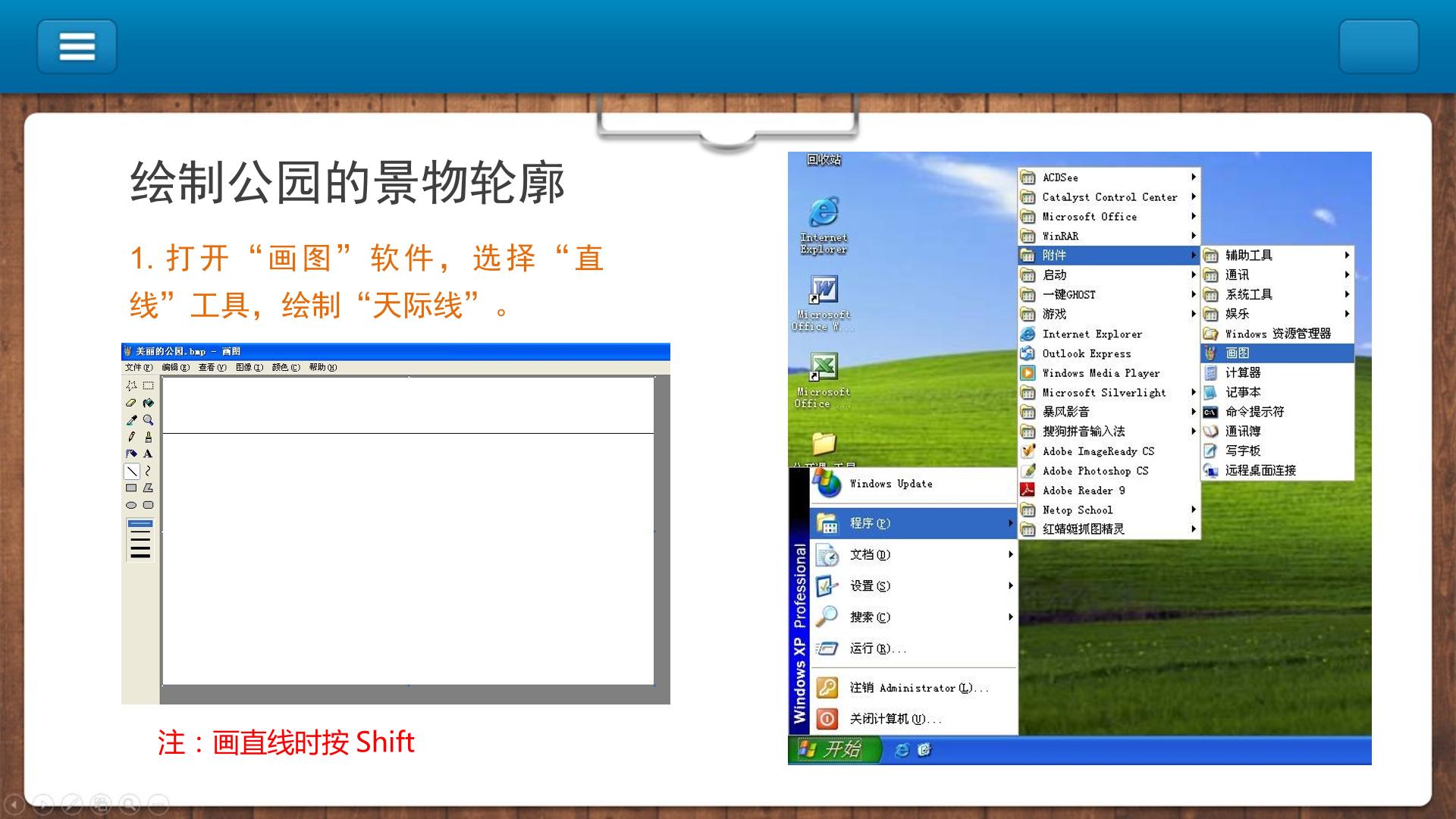This screenshot has width=1456, height=819.
Task: Launch 画图 from the accessories menu
Action: (1278, 353)
